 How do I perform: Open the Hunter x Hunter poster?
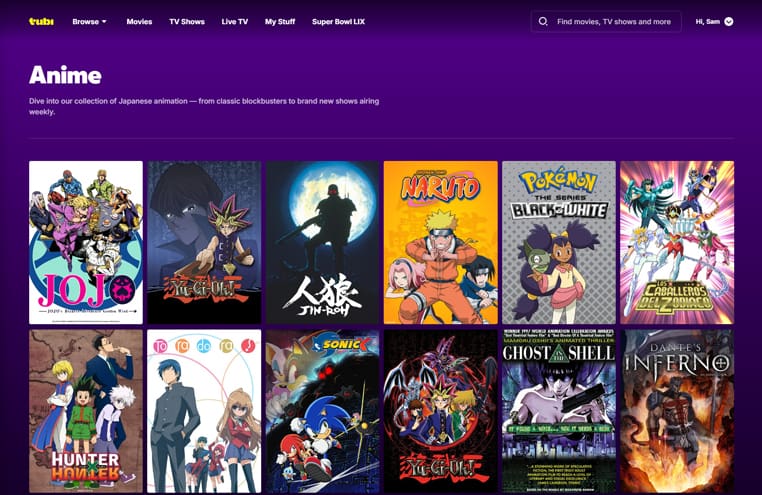[86, 411]
